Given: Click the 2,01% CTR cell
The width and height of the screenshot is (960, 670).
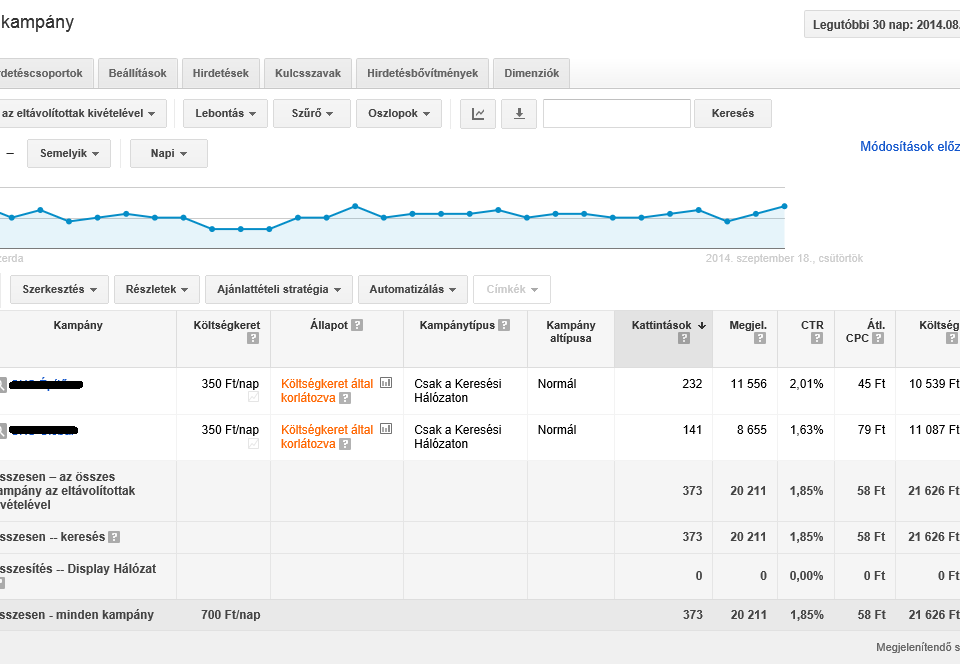Looking at the screenshot, I should [x=806, y=384].
